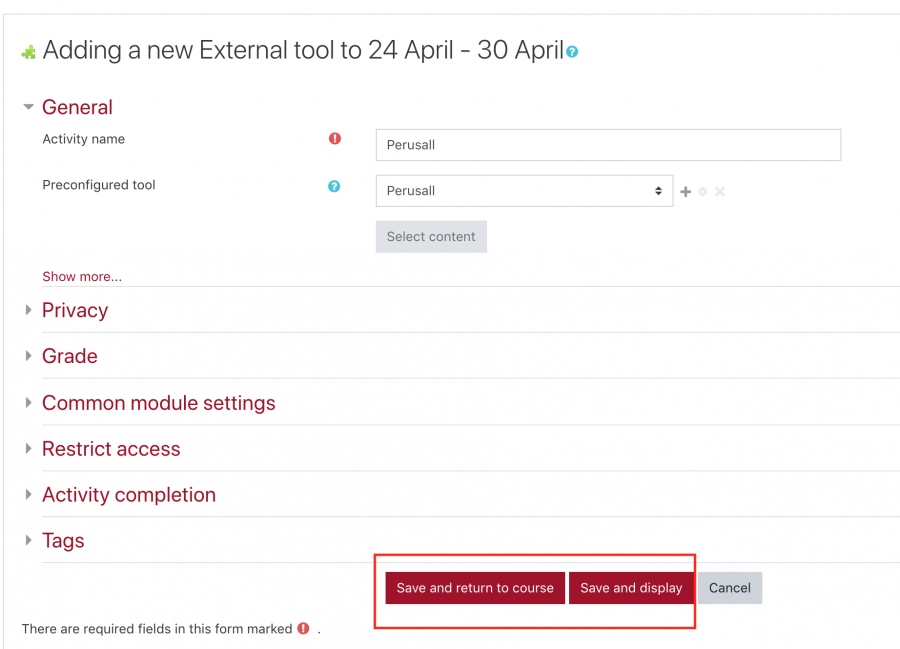This screenshot has width=900, height=649.
Task: Expand the Common module settings section
Action: (x=158, y=403)
